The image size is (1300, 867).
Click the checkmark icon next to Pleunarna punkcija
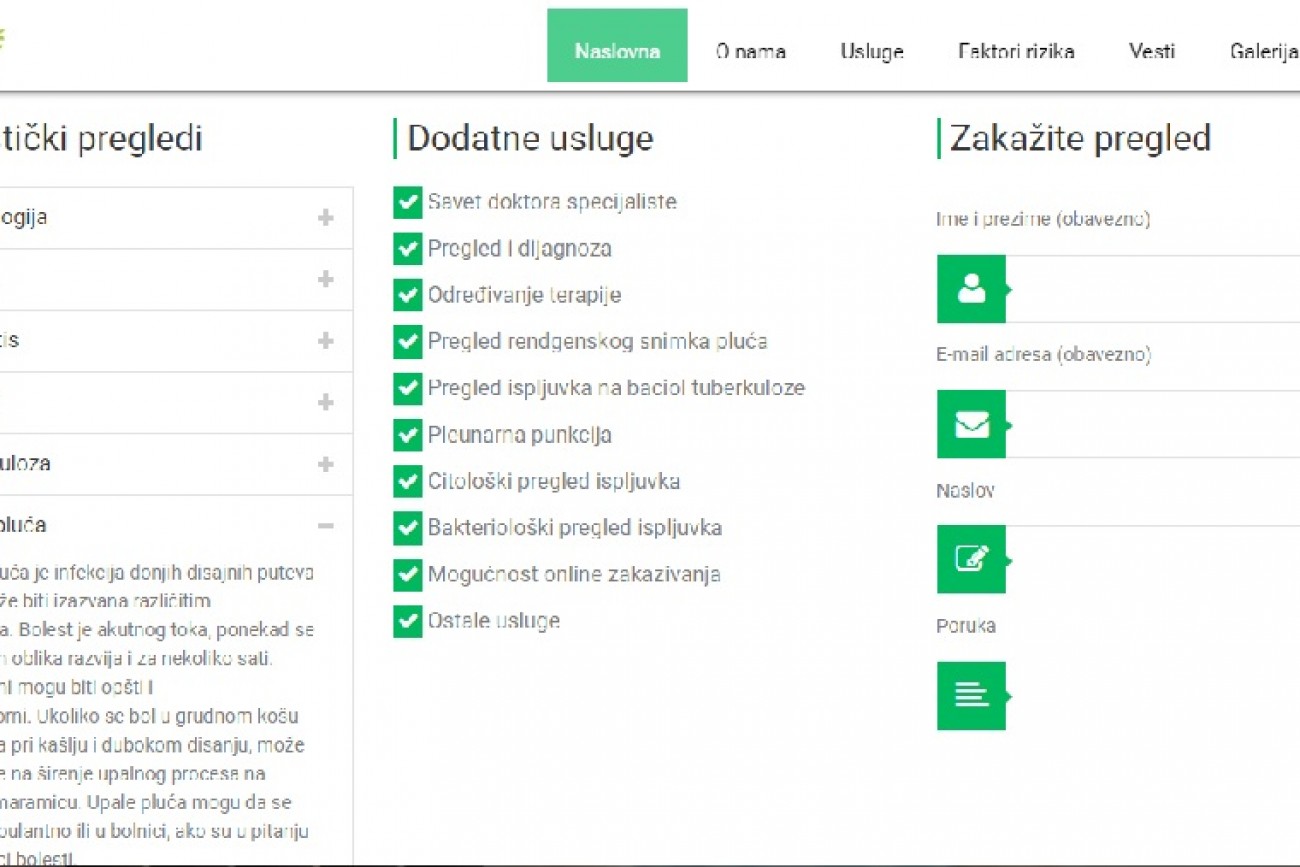(408, 435)
